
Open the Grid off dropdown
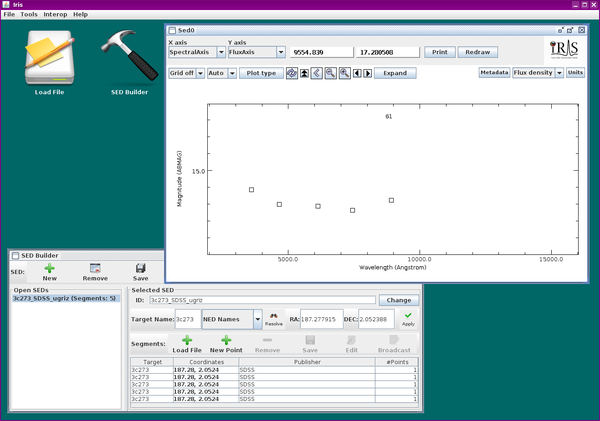coord(201,73)
